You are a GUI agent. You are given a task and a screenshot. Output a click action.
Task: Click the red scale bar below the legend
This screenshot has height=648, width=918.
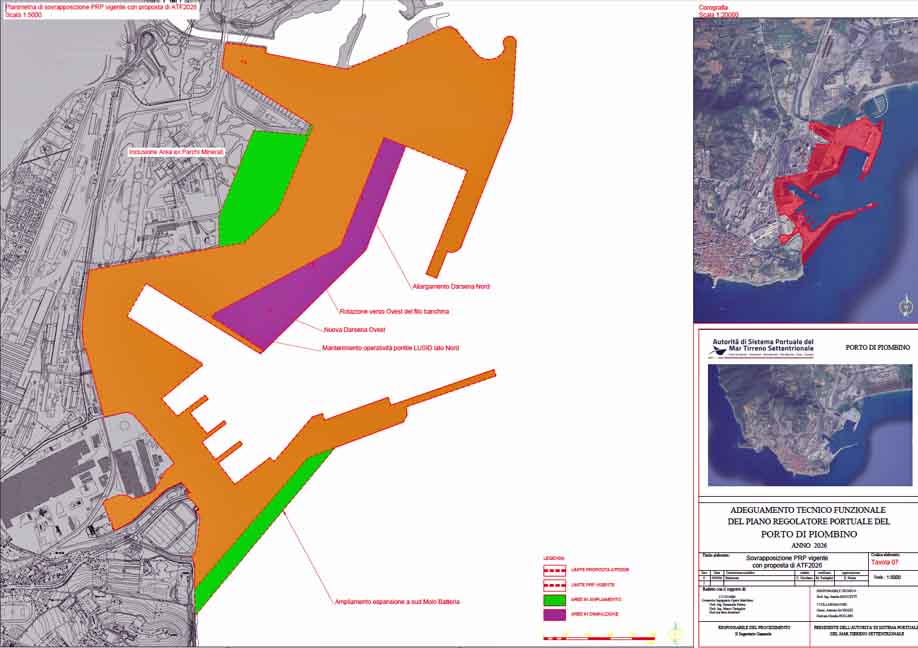600,637
